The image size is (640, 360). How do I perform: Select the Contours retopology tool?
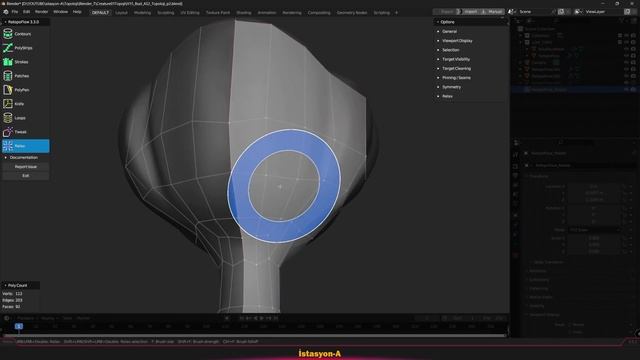pos(25,34)
